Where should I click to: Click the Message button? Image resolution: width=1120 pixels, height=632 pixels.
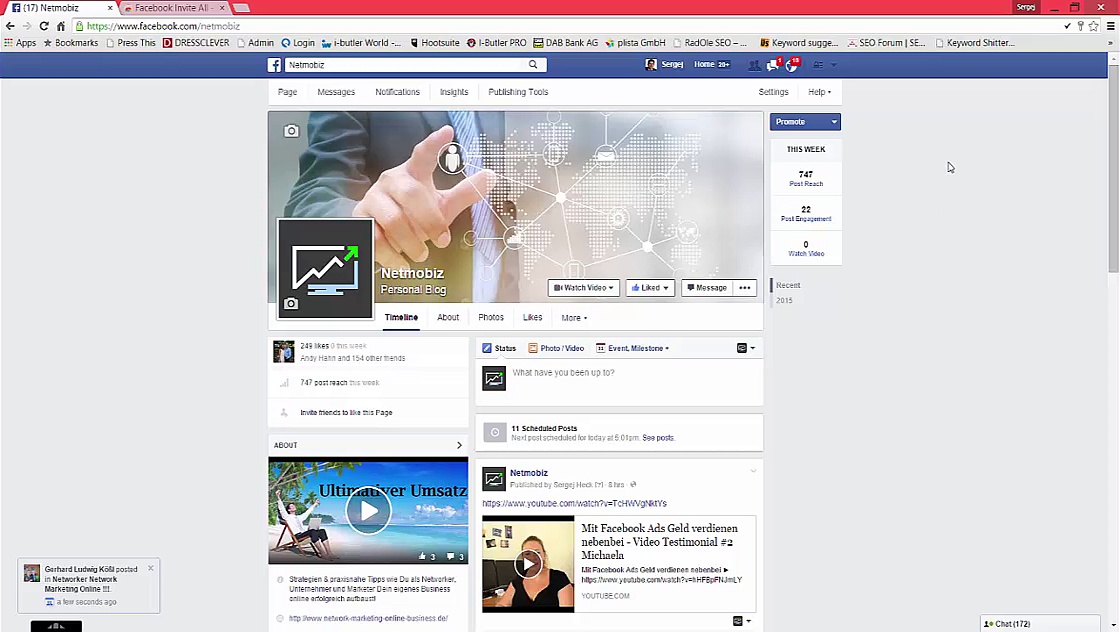[x=706, y=288]
